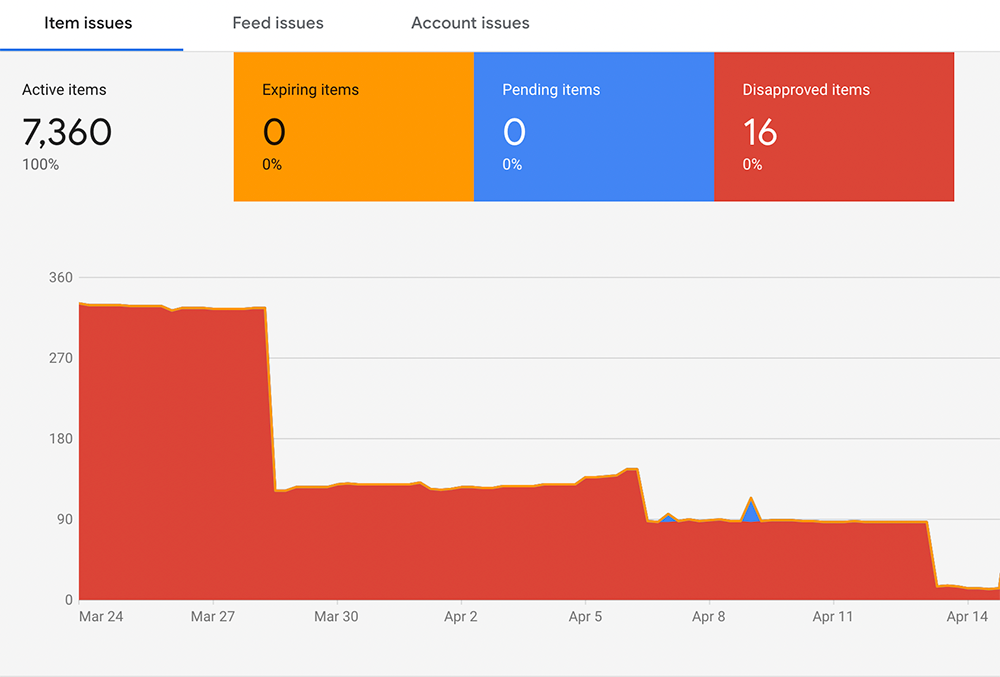Image resolution: width=1000 pixels, height=677 pixels.
Task: Click the Pending items value 0
Action: pyautogui.click(x=514, y=132)
